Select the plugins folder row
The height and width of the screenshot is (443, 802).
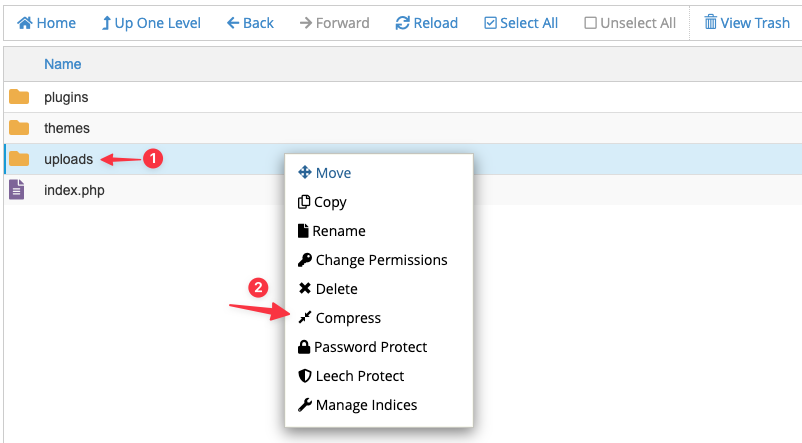click(403, 97)
